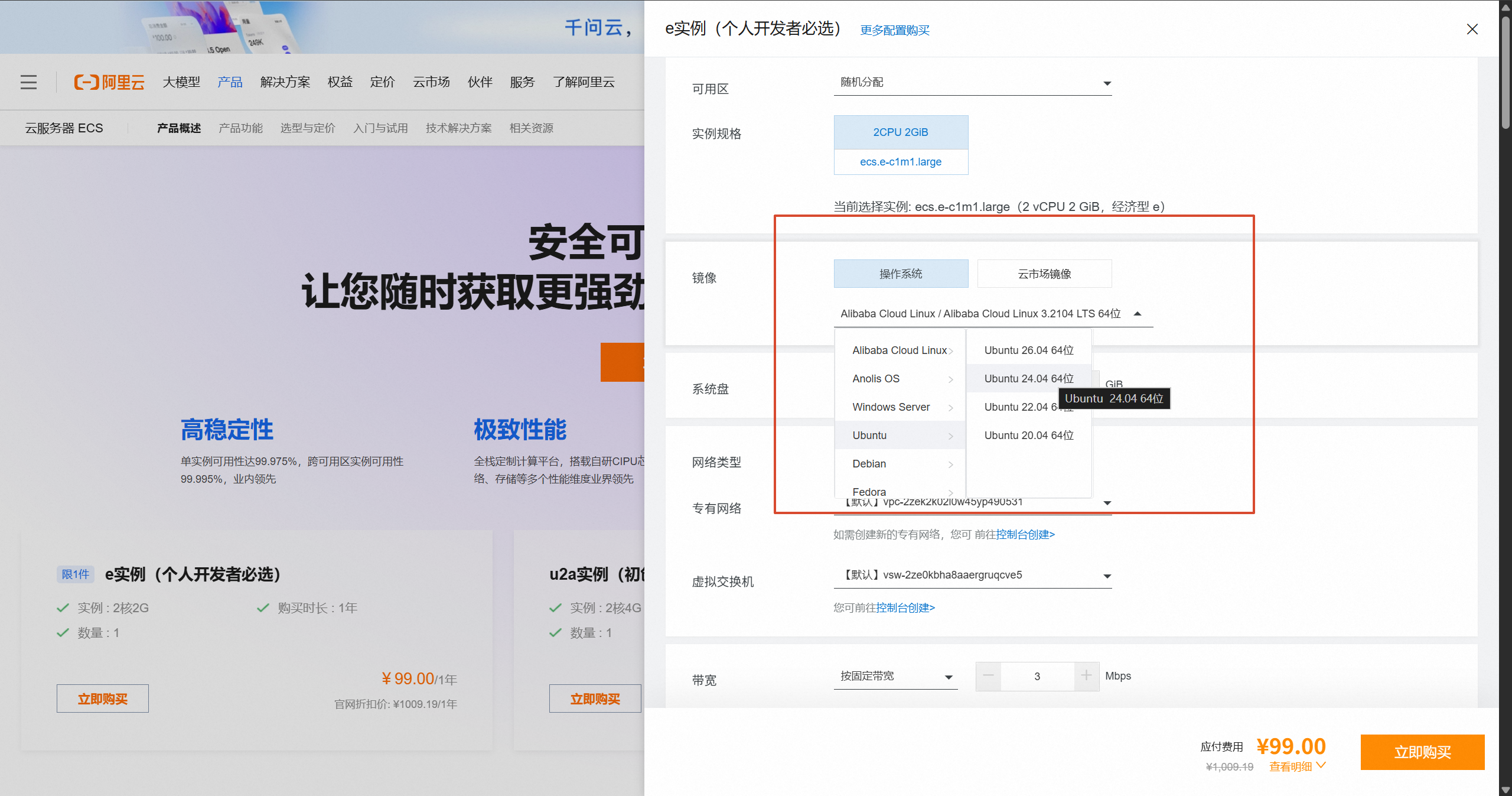
Task: Switch to 产品概述 tab
Action: point(179,128)
